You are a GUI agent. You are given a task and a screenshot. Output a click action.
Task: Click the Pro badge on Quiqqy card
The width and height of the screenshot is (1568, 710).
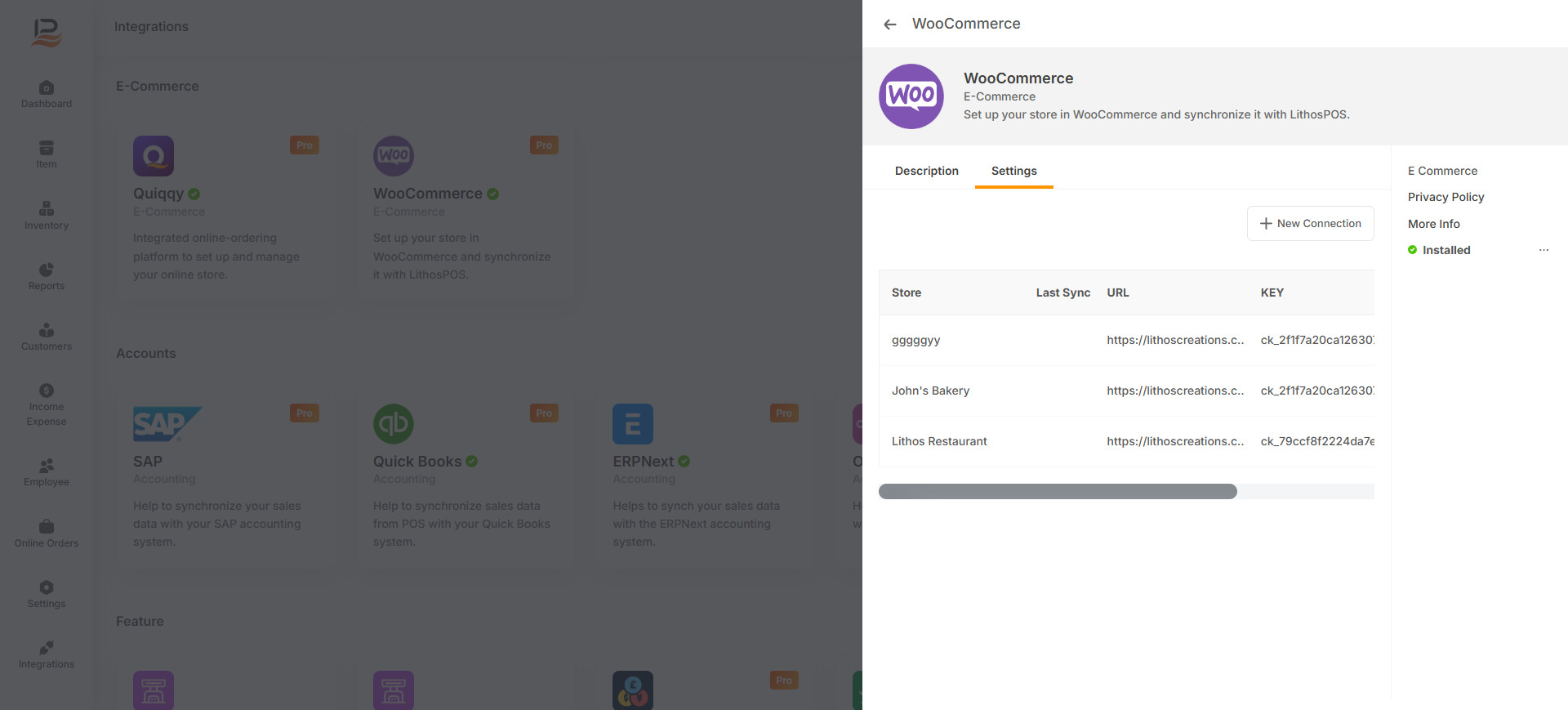305,145
